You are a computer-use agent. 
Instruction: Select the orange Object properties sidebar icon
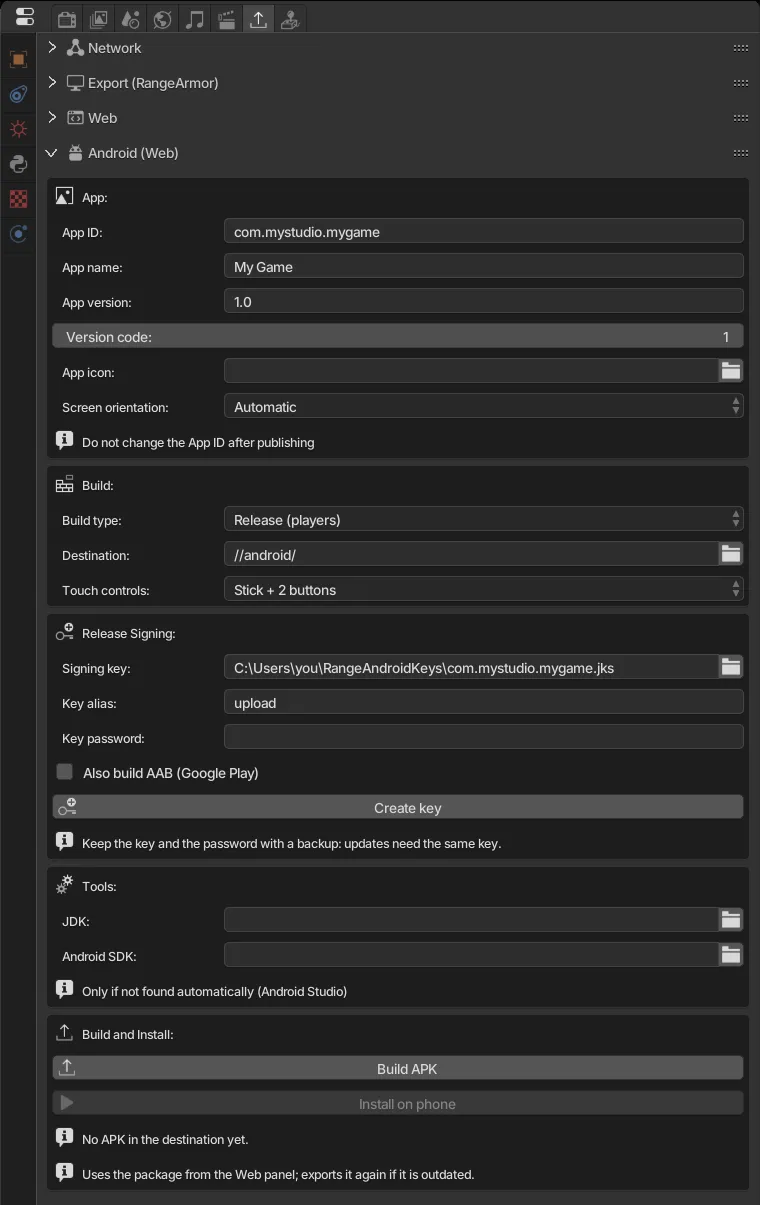click(18, 59)
